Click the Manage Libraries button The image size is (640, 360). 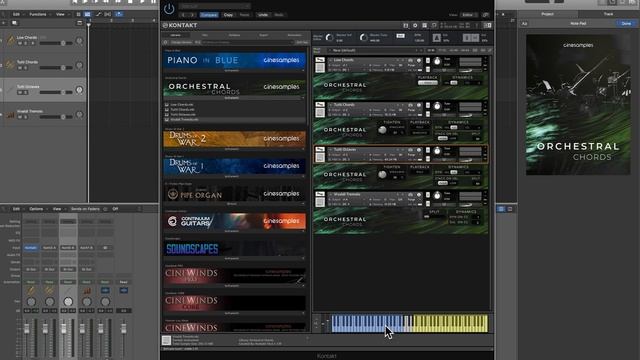181,42
